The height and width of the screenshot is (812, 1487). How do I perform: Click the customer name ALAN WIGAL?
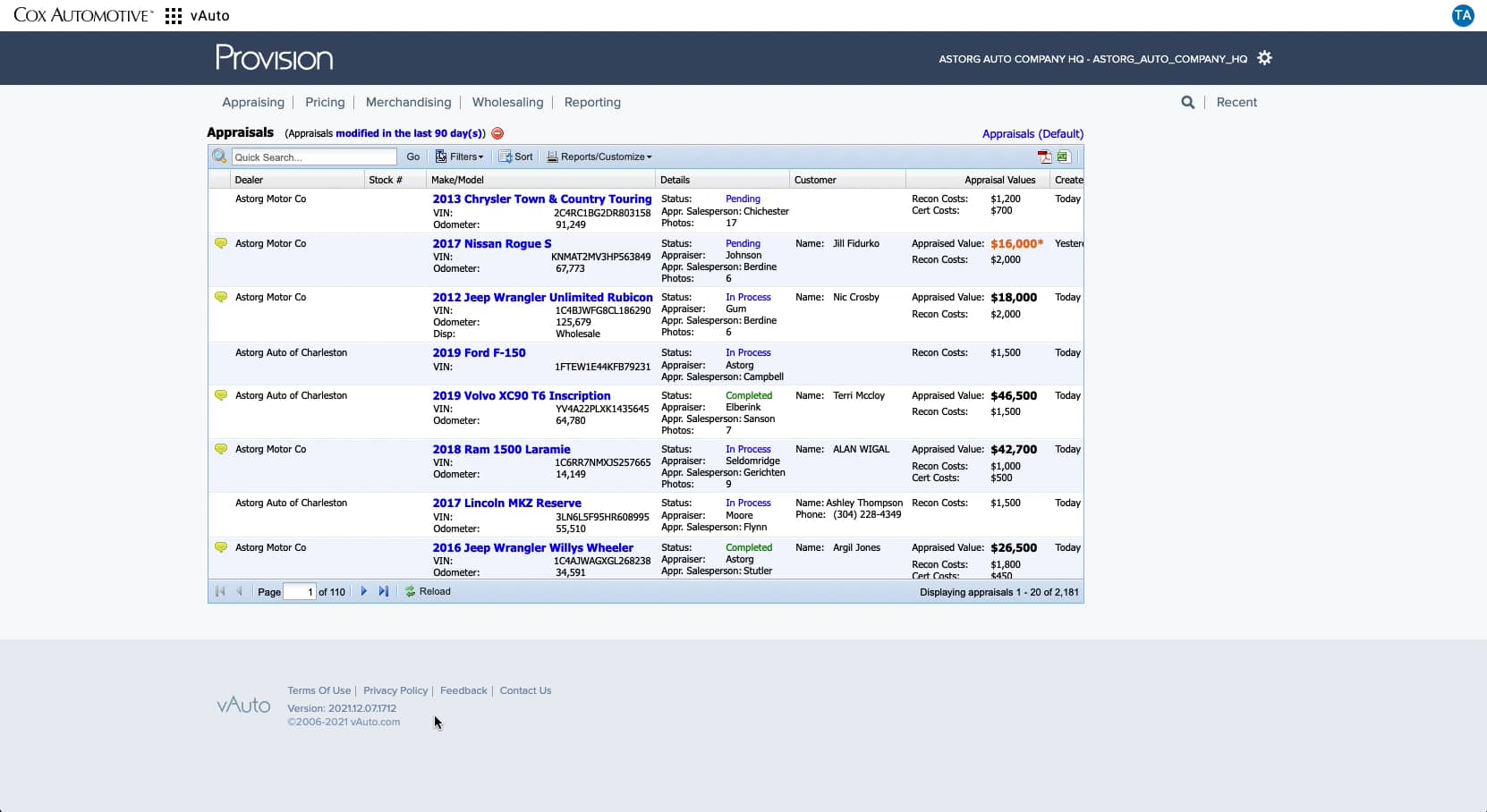tap(861, 450)
